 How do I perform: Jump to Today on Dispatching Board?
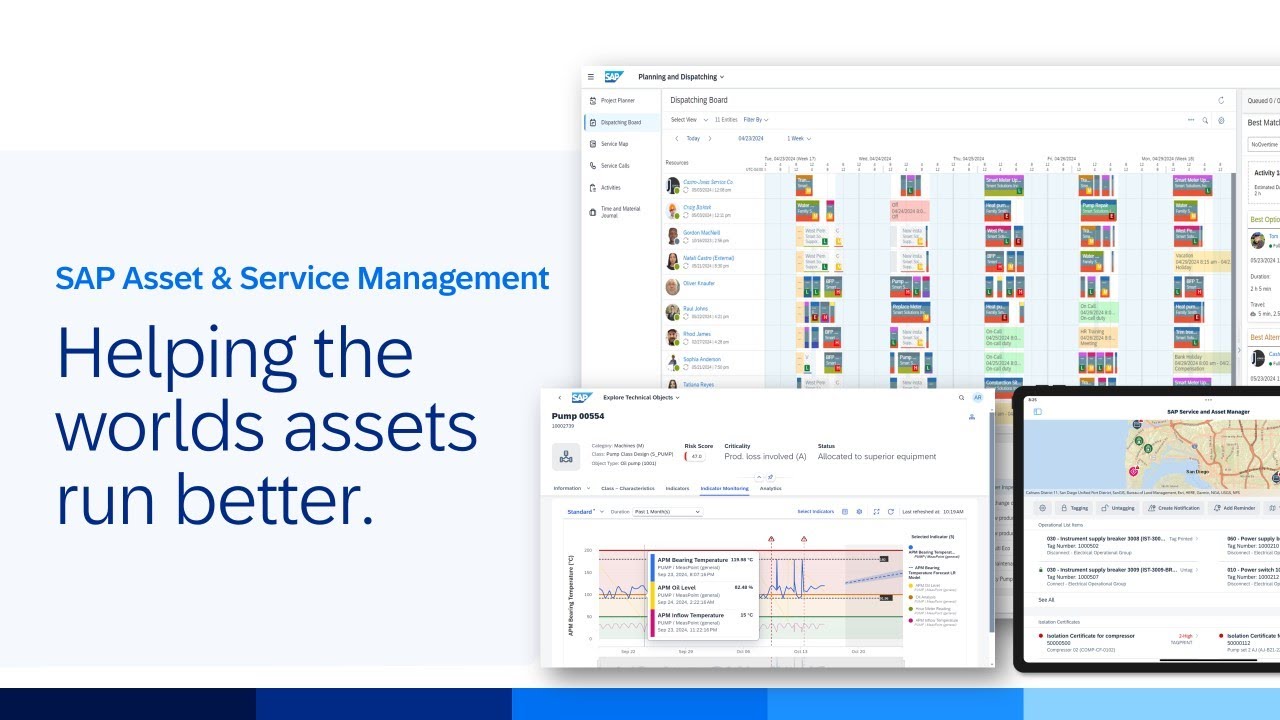[693, 139]
